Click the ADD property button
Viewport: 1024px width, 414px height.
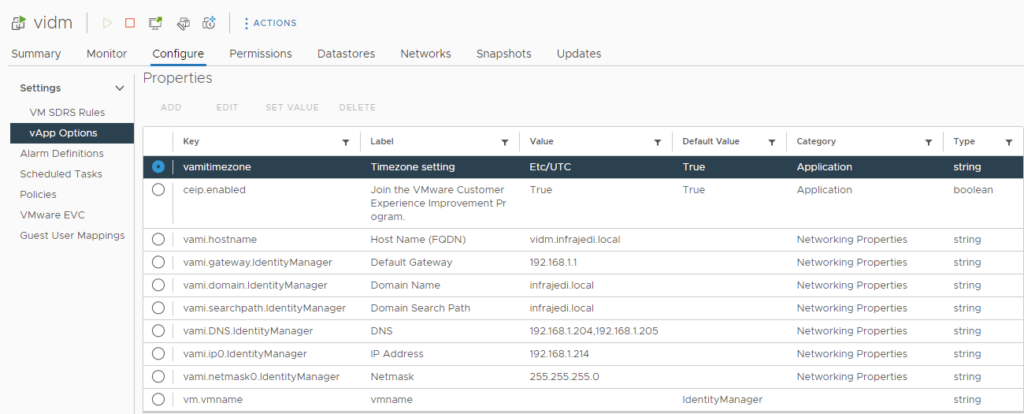pyautogui.click(x=171, y=107)
